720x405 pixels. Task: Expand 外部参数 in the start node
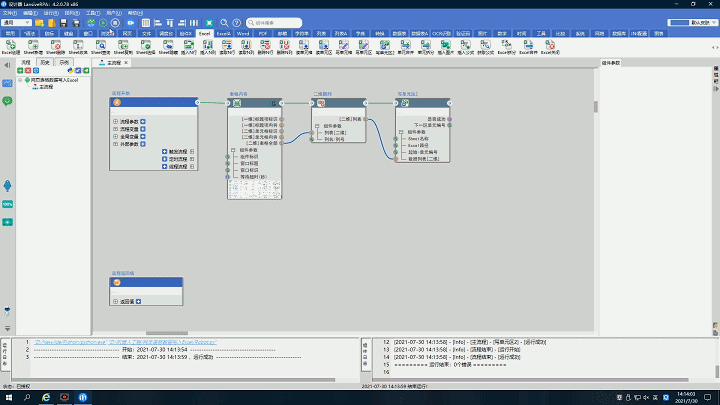click(x=115, y=144)
